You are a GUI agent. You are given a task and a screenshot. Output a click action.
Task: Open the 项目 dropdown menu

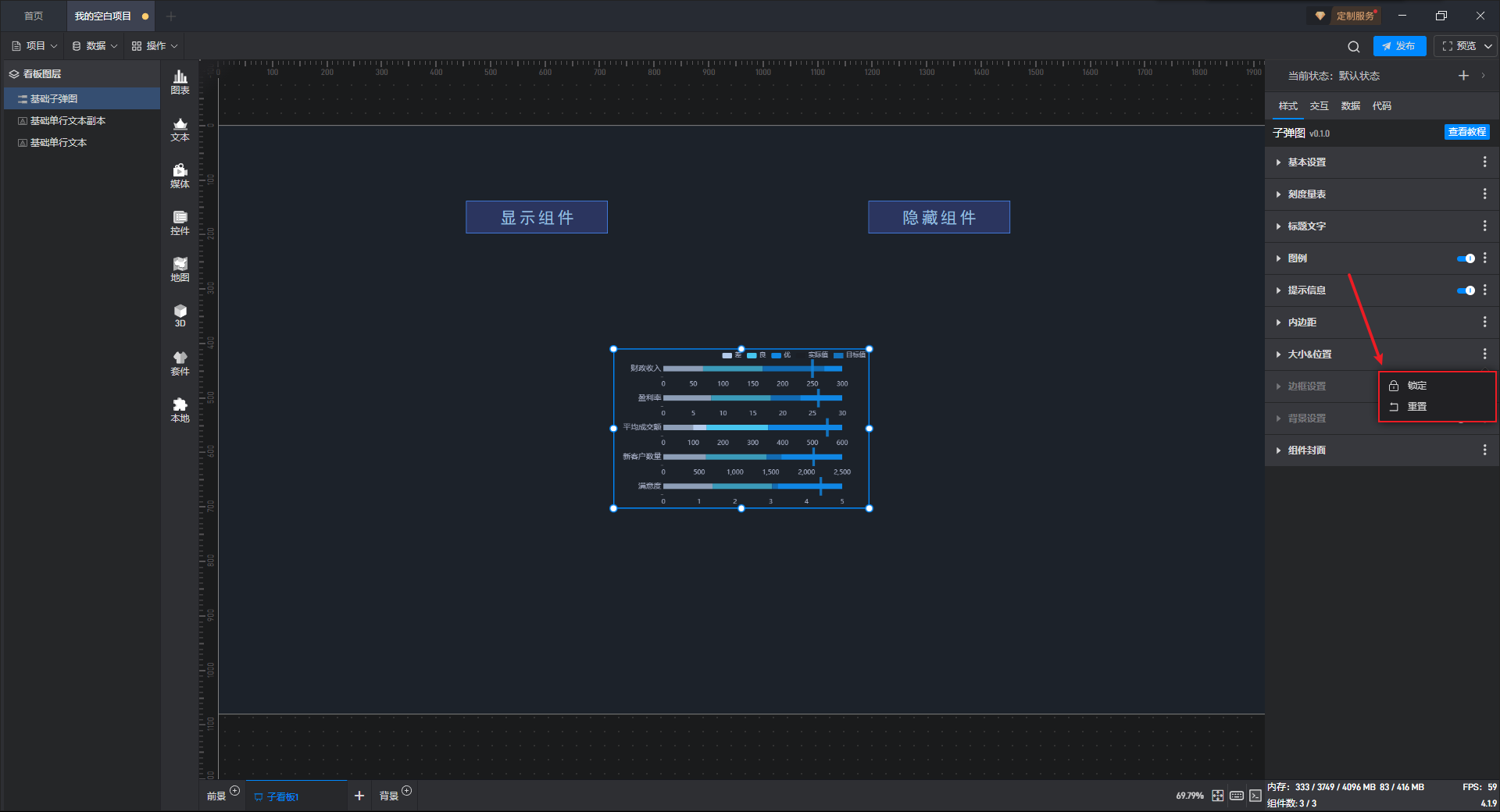[34, 46]
